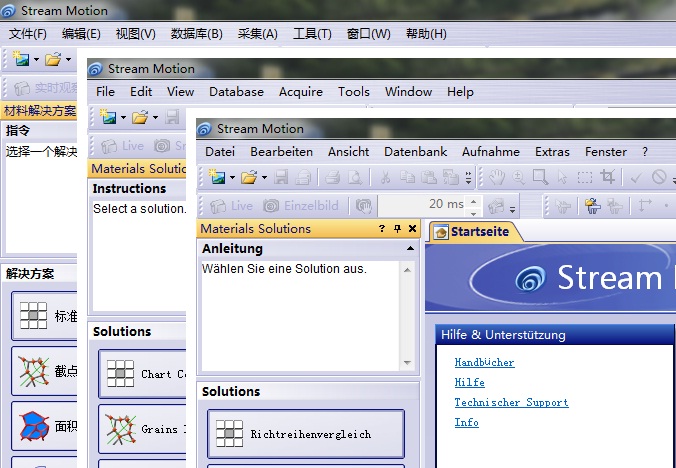Image resolution: width=676 pixels, height=468 pixels.
Task: Select the crop tool in the toolbar
Action: [x=607, y=177]
